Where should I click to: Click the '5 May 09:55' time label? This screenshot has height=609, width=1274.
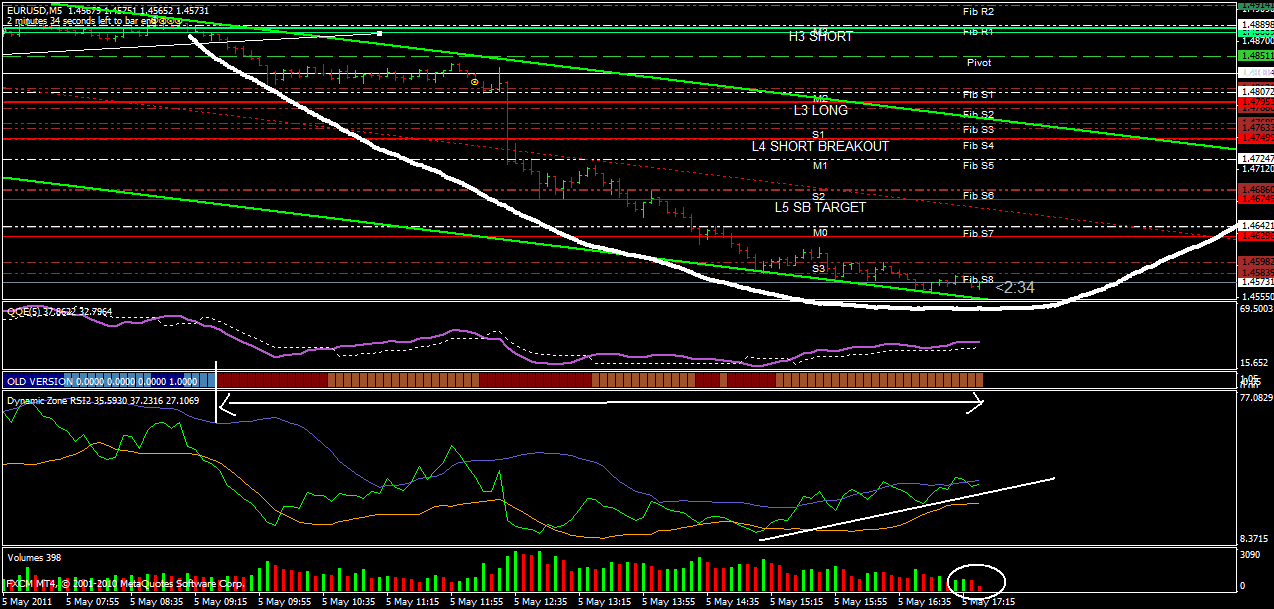click(285, 602)
